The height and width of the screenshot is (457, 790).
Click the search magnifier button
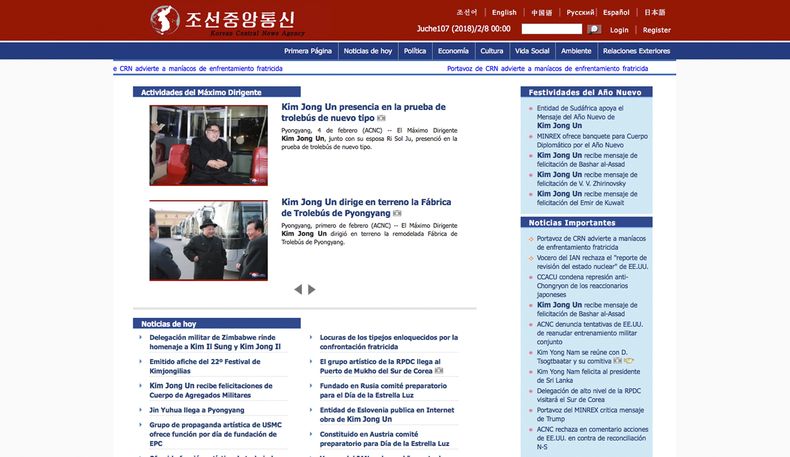pyautogui.click(x=594, y=30)
